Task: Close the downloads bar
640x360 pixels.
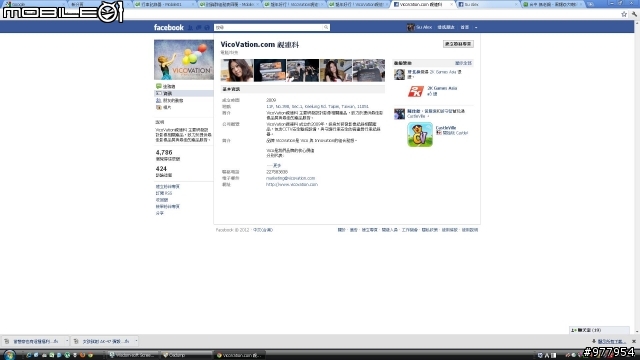Action: click(x=633, y=341)
